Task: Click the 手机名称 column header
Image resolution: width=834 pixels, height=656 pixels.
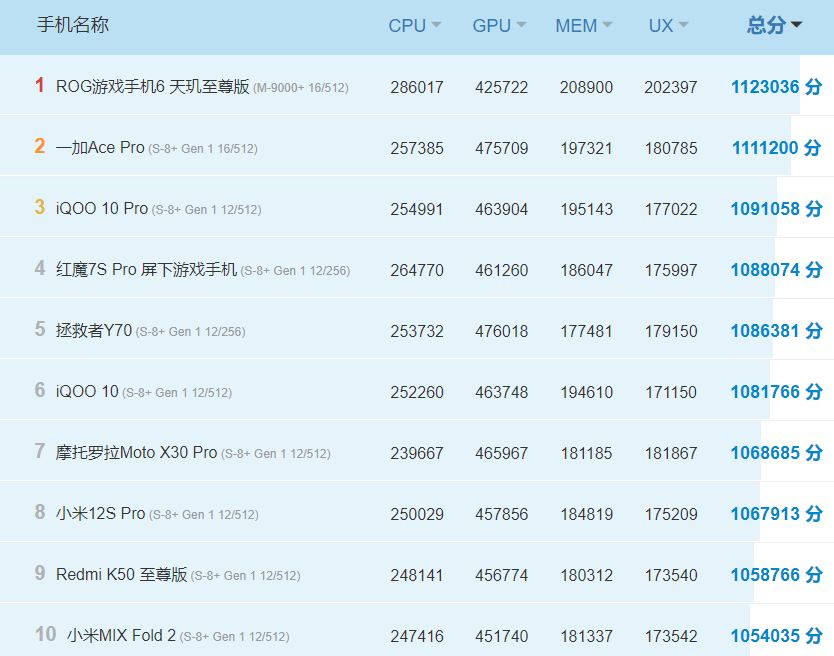Action: pos(73,25)
